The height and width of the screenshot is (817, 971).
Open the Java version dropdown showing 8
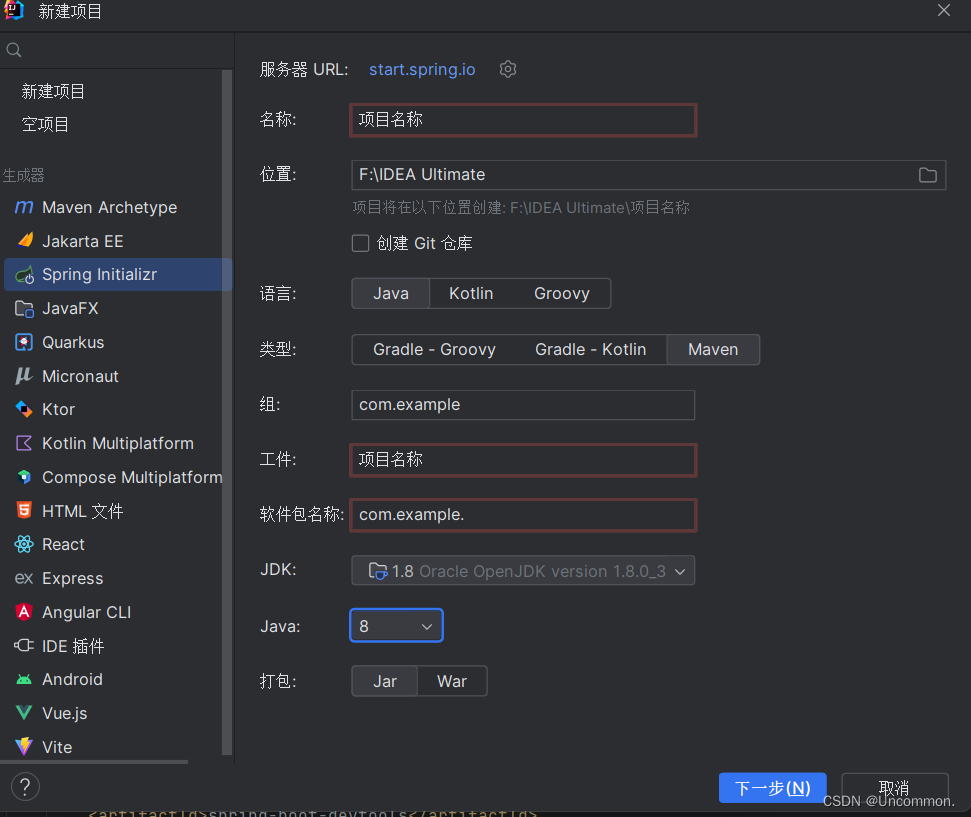pyautogui.click(x=396, y=626)
